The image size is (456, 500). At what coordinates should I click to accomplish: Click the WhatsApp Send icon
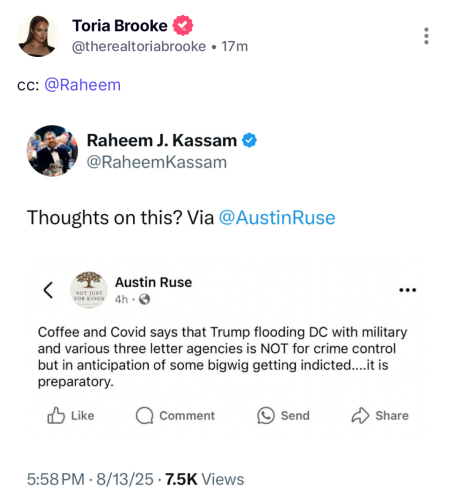[x=266, y=415]
